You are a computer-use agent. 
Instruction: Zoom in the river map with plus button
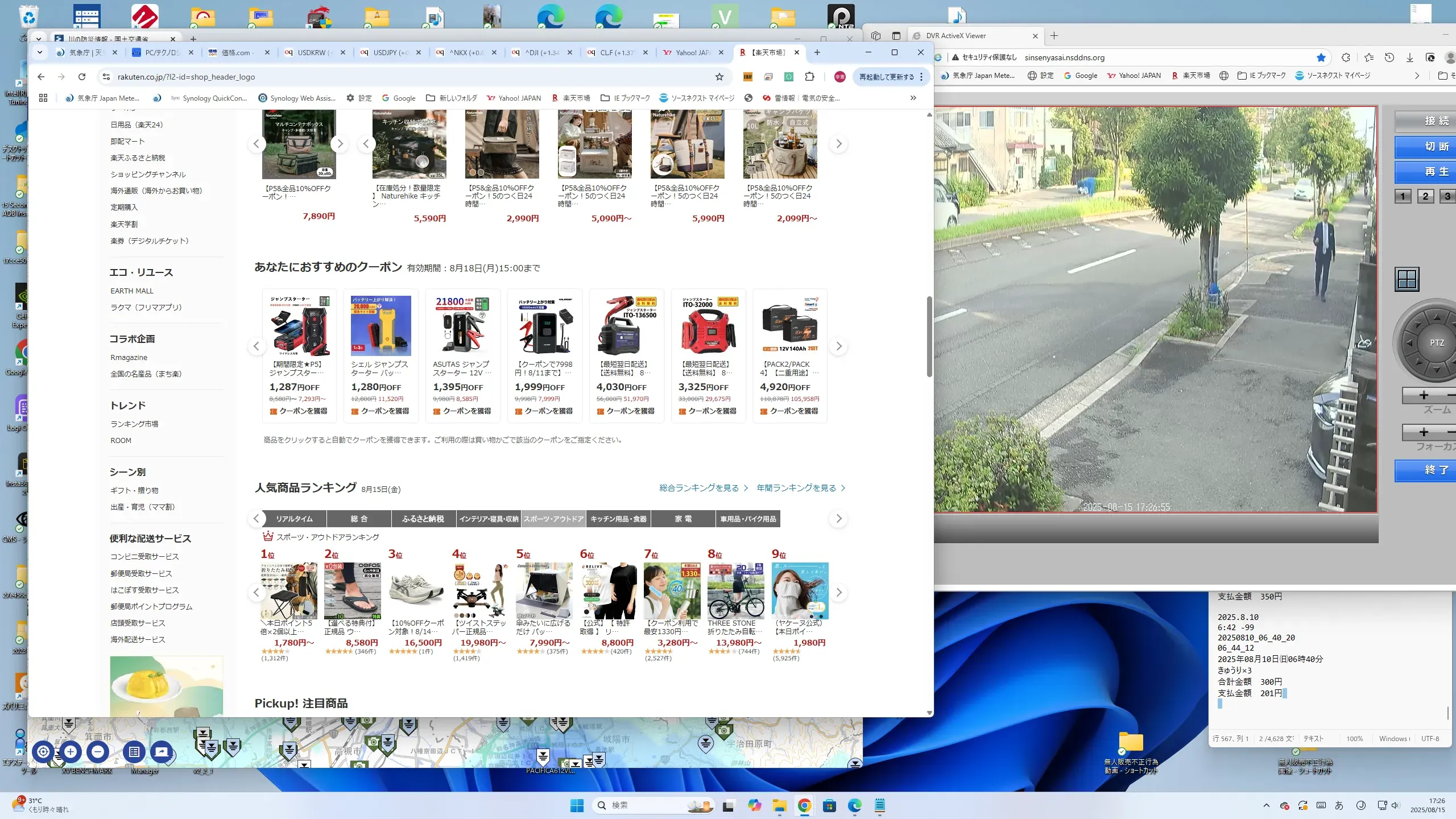coord(71,752)
